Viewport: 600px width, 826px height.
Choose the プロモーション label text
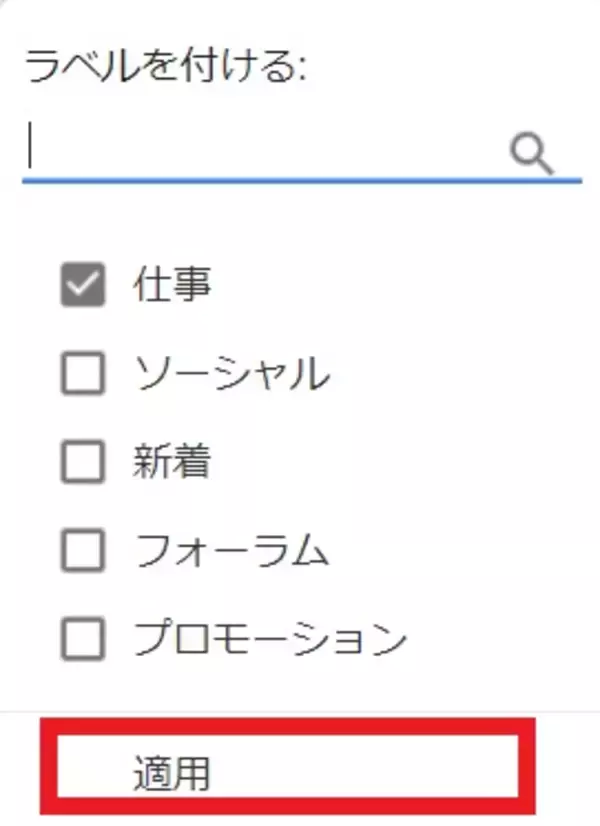click(x=270, y=637)
